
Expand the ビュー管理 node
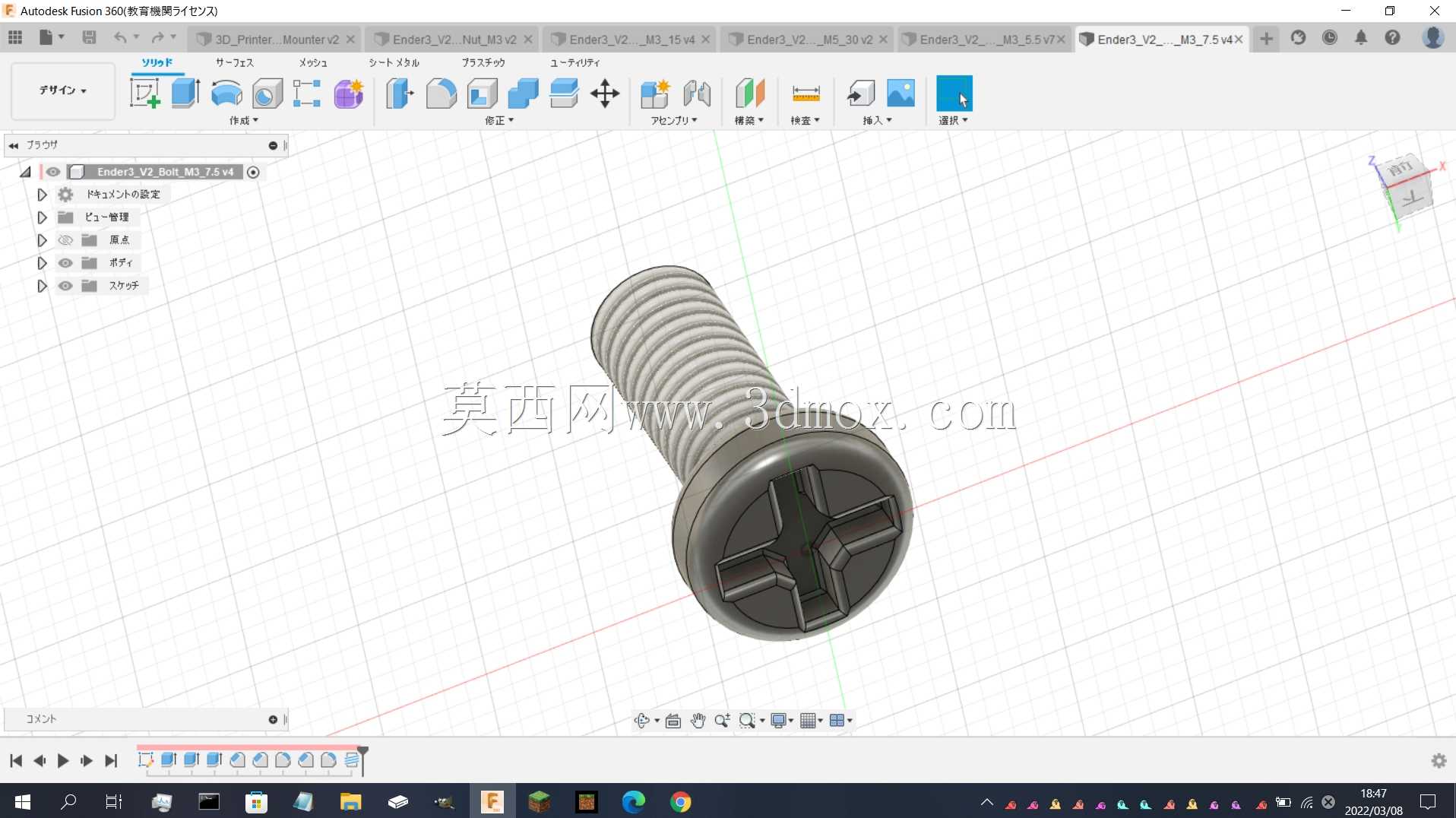(x=42, y=217)
